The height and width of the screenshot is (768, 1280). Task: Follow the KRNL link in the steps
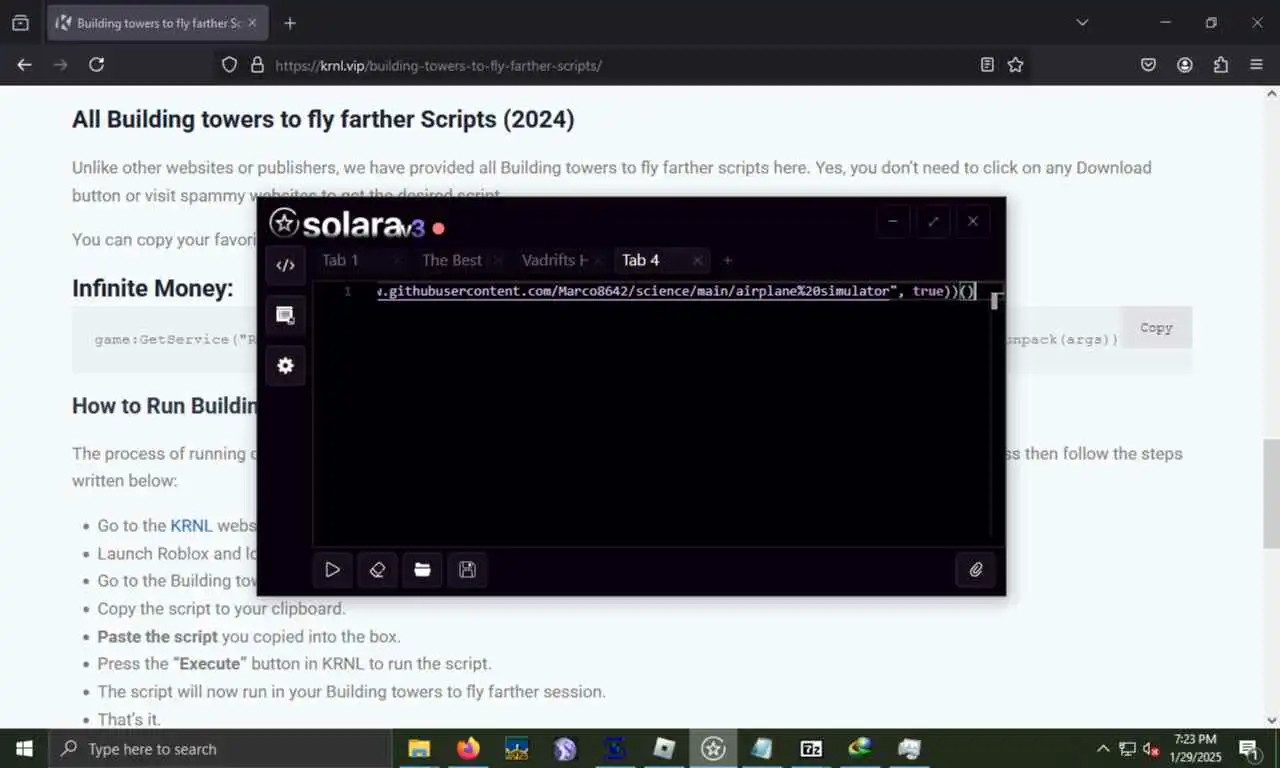point(191,525)
